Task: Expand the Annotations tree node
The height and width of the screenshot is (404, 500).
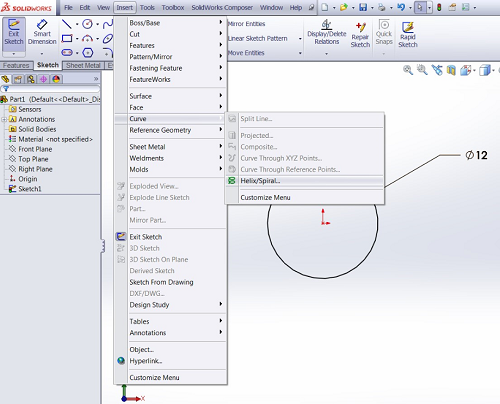Action: pos(4,119)
